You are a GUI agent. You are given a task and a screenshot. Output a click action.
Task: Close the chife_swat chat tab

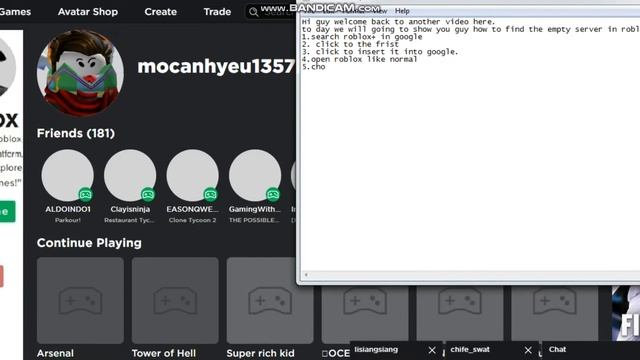(x=528, y=350)
